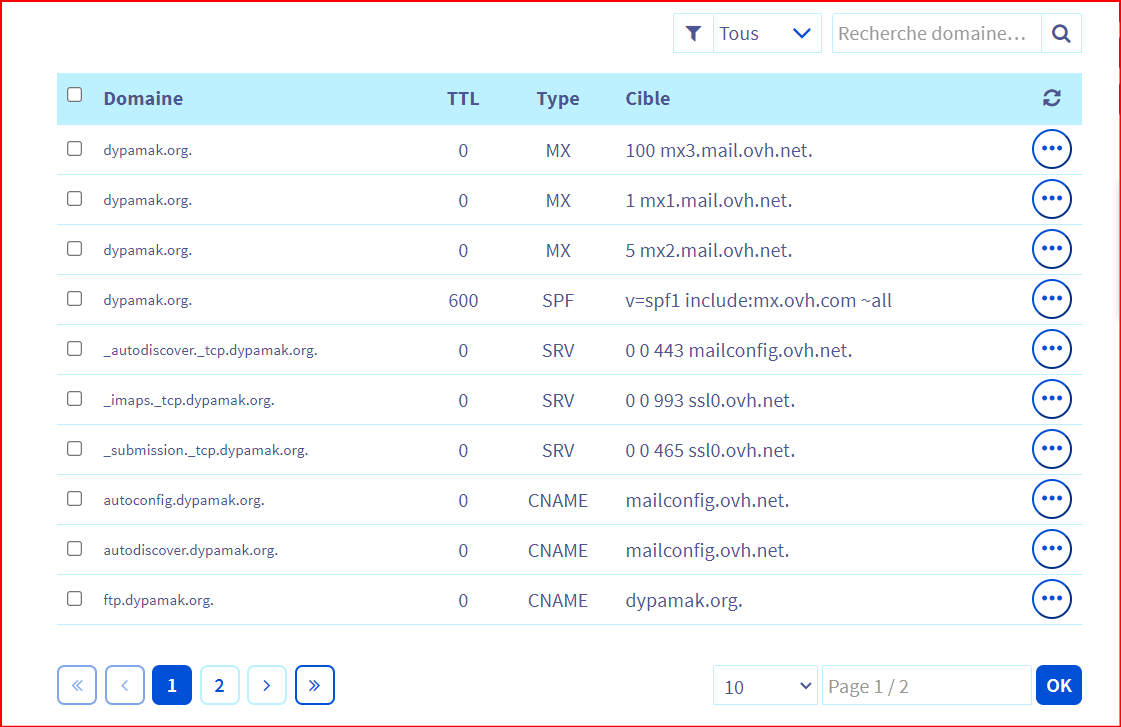Tick the checkbox for mx1.mail.ovh.net row
The height and width of the screenshot is (727, 1121).
coord(74,199)
